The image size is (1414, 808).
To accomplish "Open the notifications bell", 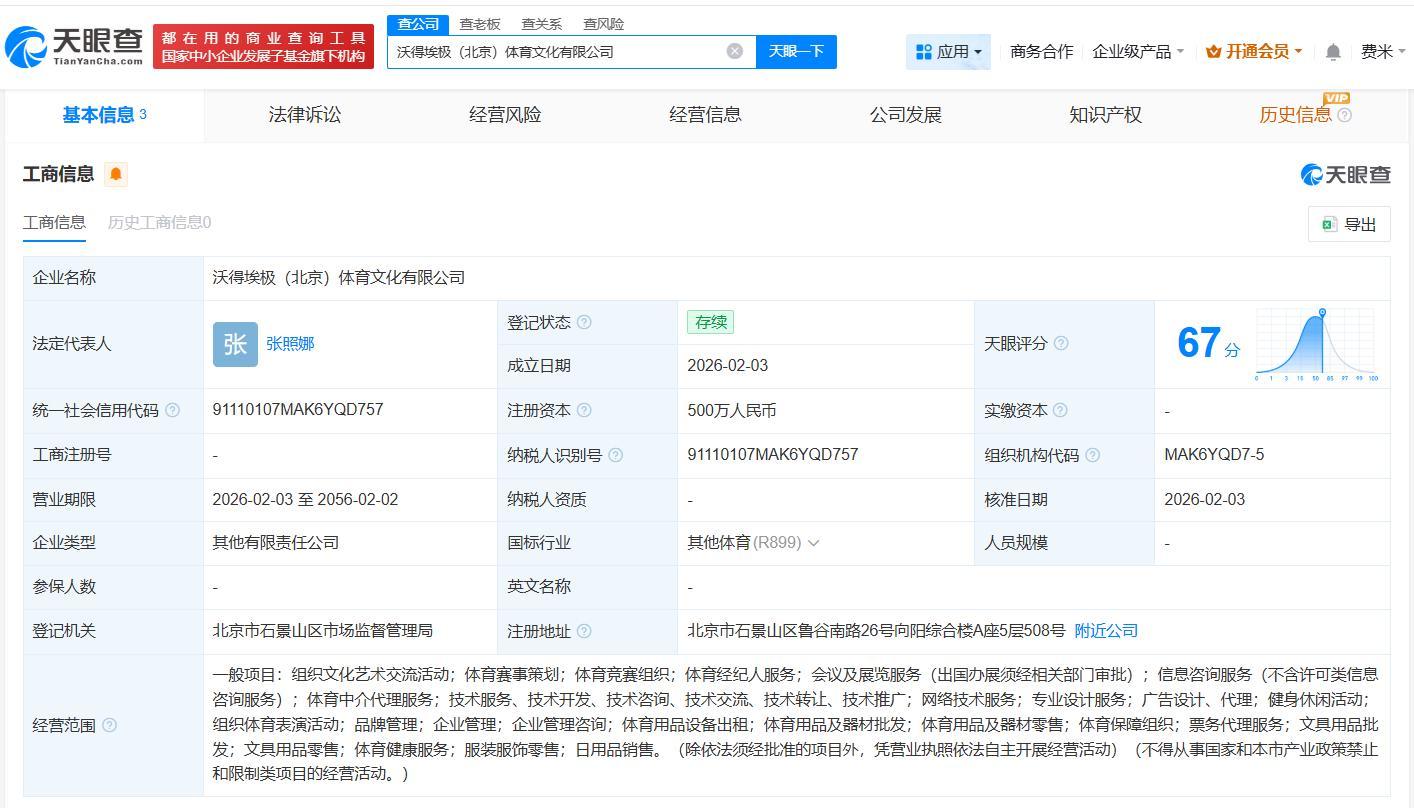I will coord(1332,52).
